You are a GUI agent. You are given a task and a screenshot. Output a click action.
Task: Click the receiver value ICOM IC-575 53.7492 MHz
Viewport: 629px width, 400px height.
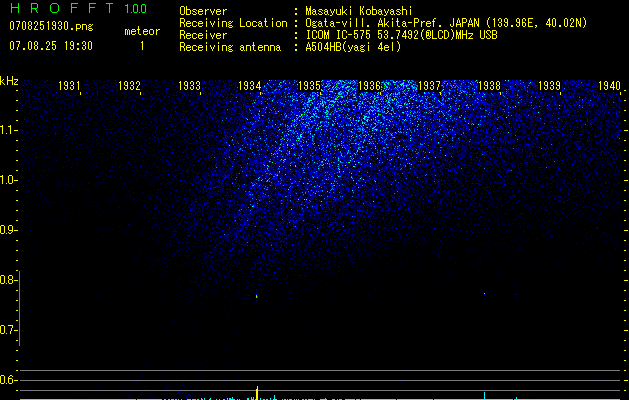pyautogui.click(x=401, y=35)
